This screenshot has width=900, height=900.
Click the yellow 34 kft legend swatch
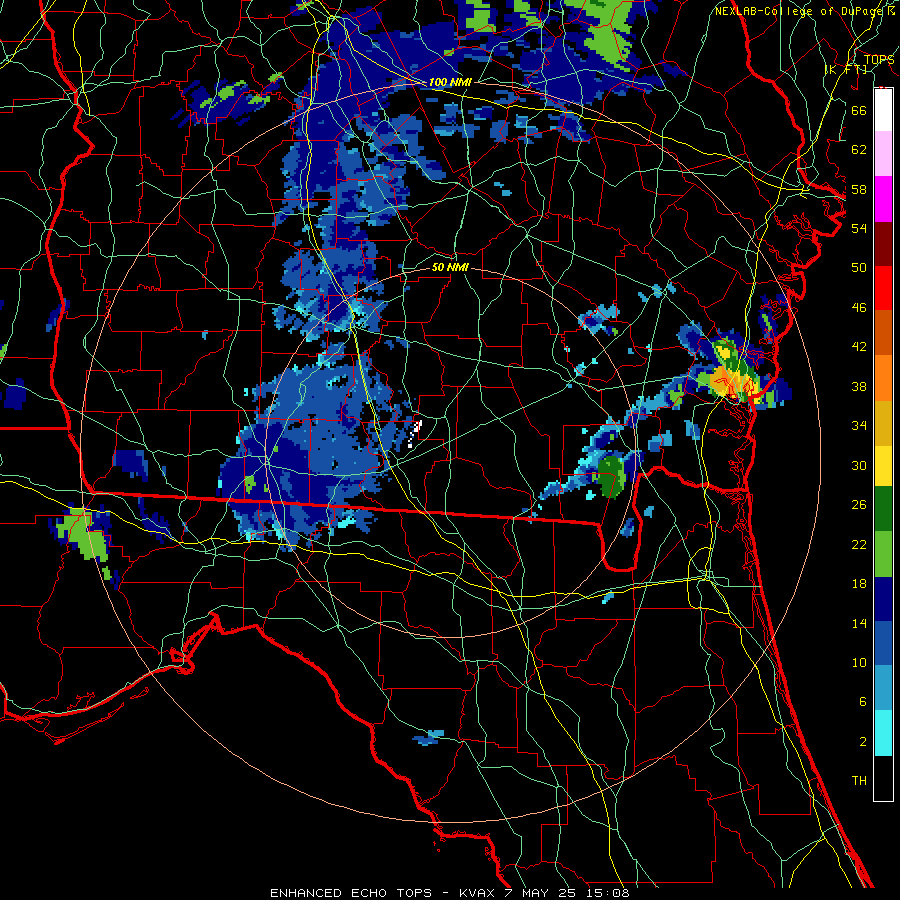click(x=883, y=465)
